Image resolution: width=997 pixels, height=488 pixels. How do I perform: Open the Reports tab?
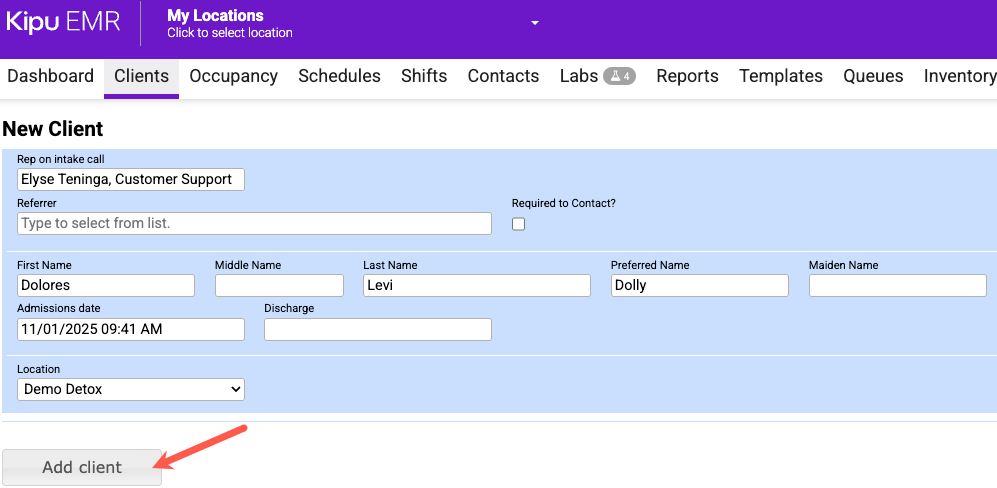click(x=687, y=76)
